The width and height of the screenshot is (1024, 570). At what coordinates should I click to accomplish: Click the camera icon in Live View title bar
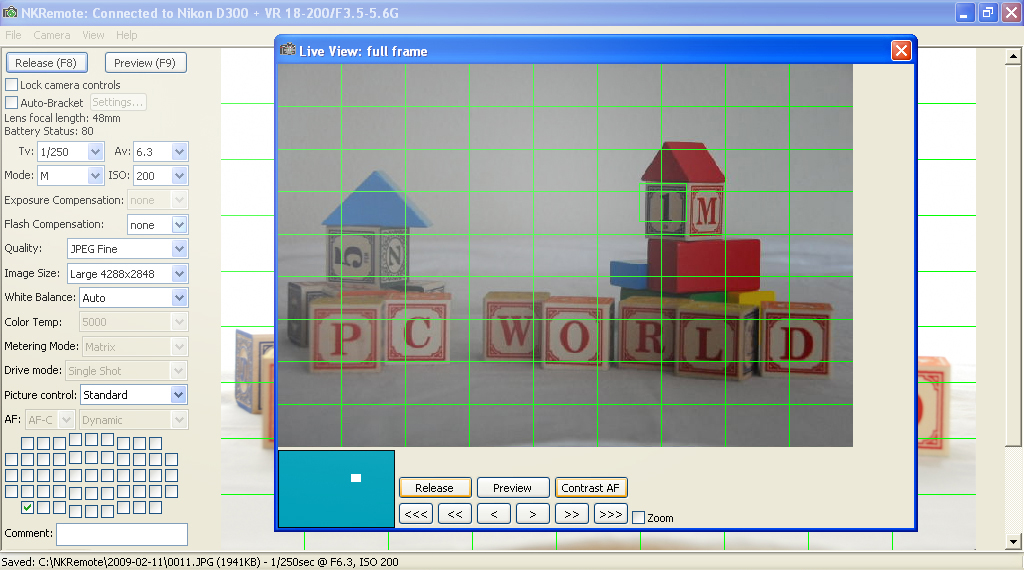pos(288,50)
